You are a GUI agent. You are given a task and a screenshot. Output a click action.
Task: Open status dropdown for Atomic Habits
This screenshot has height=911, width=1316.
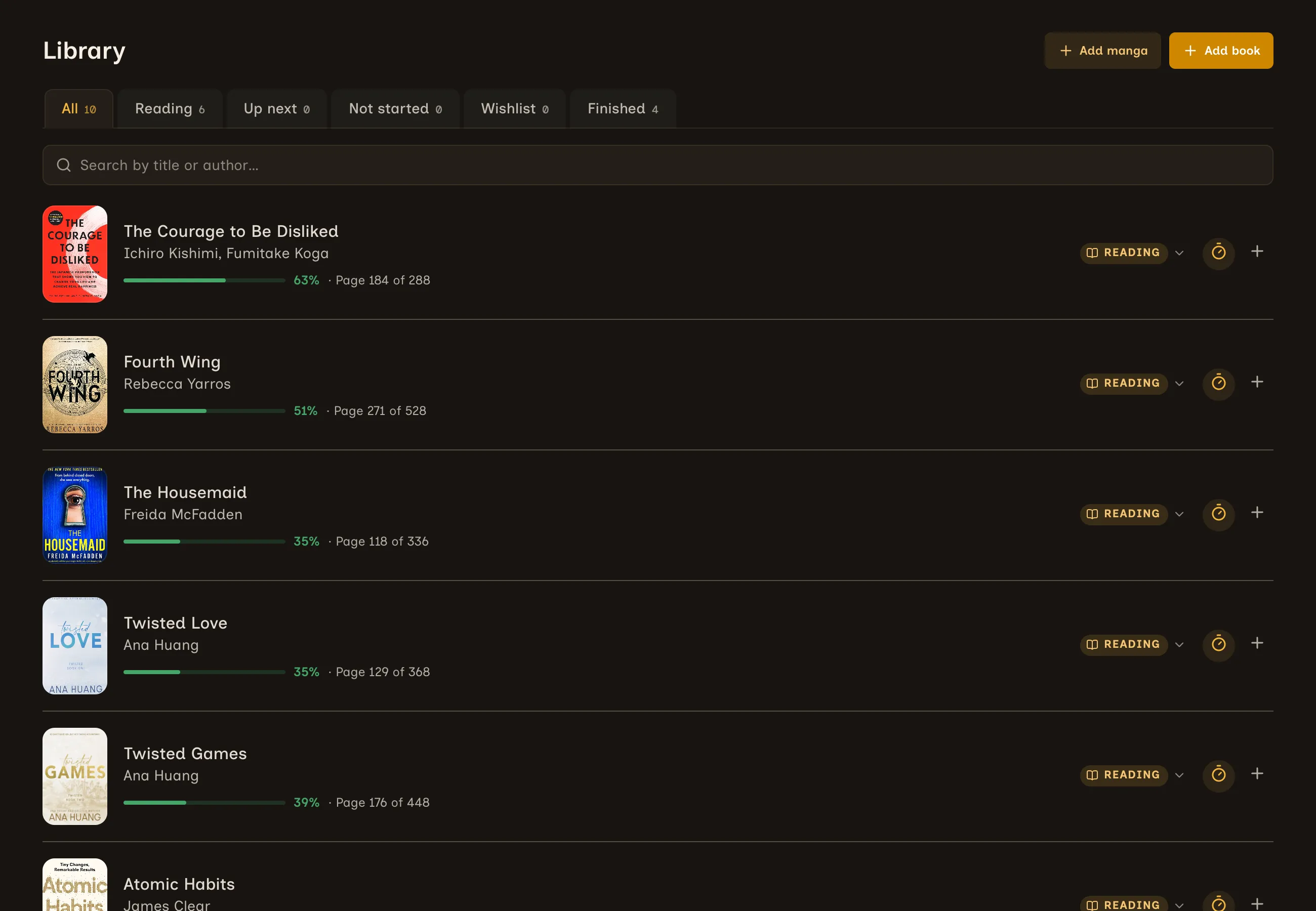point(1132,904)
